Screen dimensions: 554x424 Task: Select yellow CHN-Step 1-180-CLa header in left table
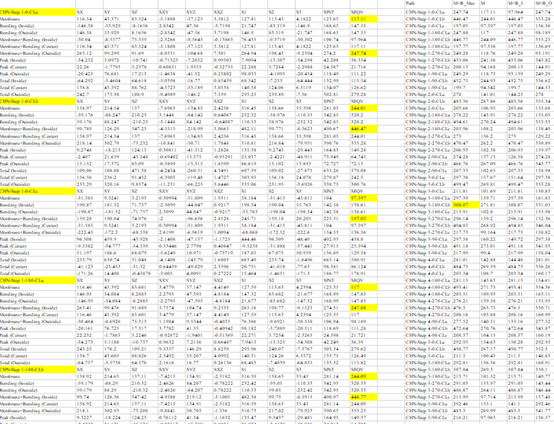(38, 281)
